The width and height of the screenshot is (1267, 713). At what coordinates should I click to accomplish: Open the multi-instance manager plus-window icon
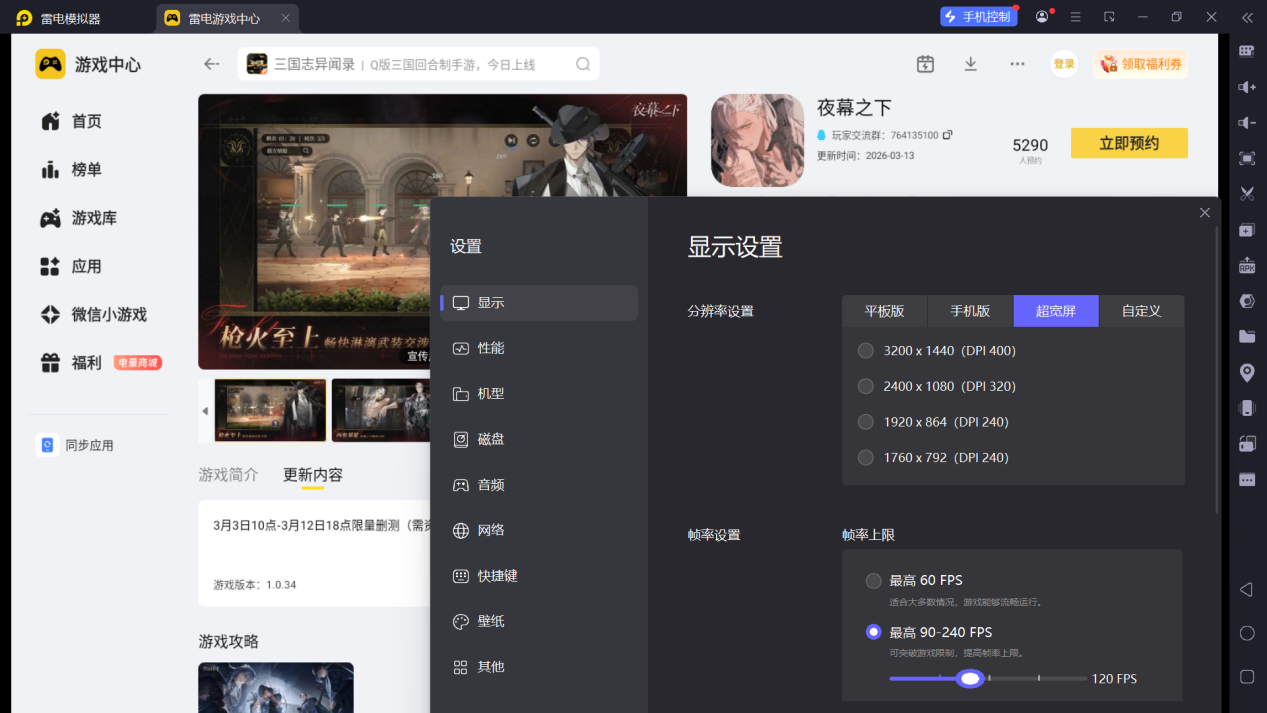click(1247, 230)
